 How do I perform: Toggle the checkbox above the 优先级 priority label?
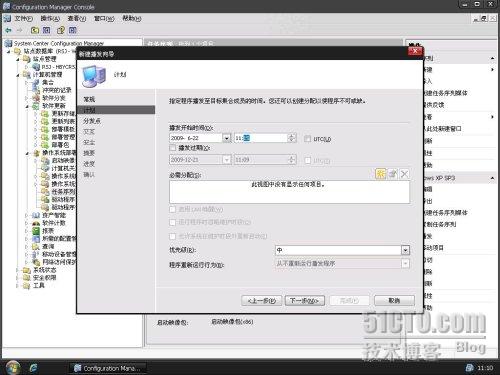pyautogui.click(x=173, y=236)
